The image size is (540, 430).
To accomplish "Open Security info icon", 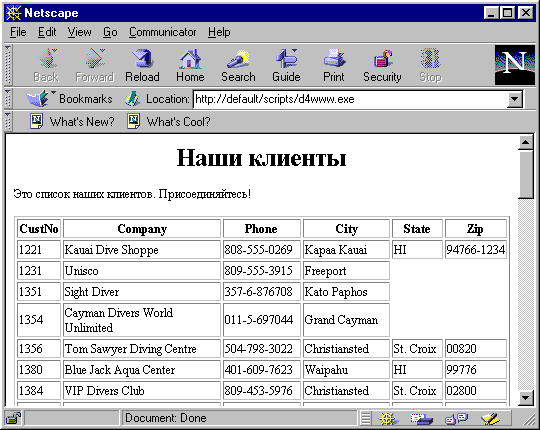I will pos(382,65).
